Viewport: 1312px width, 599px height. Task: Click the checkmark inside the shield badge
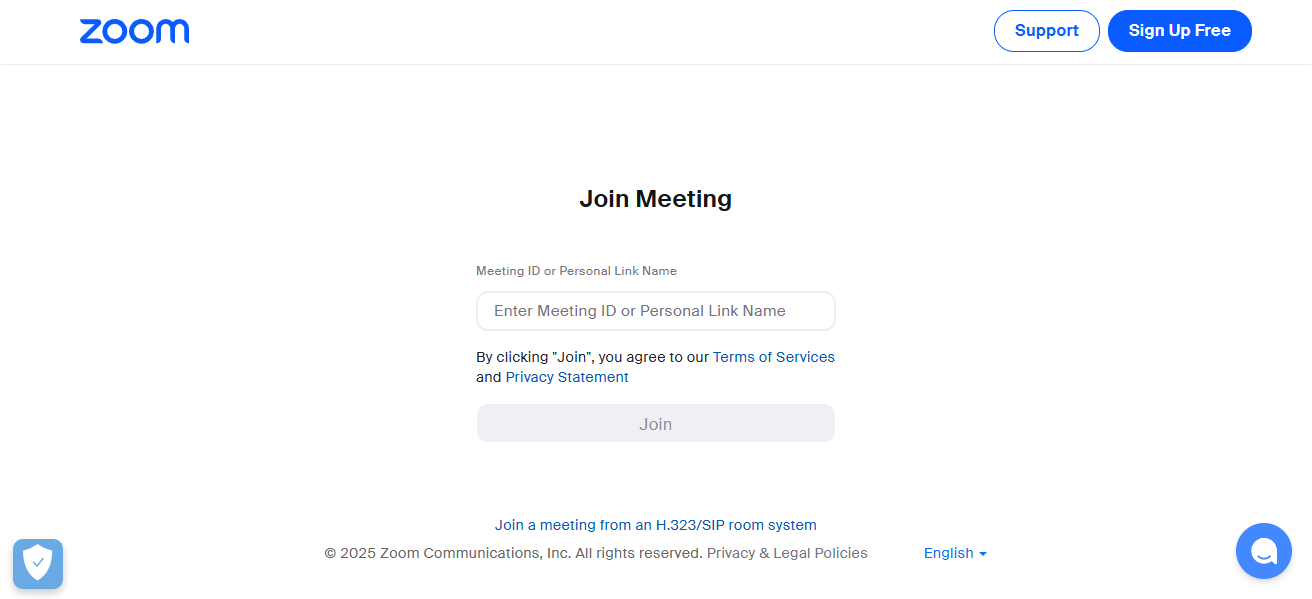pos(38,563)
